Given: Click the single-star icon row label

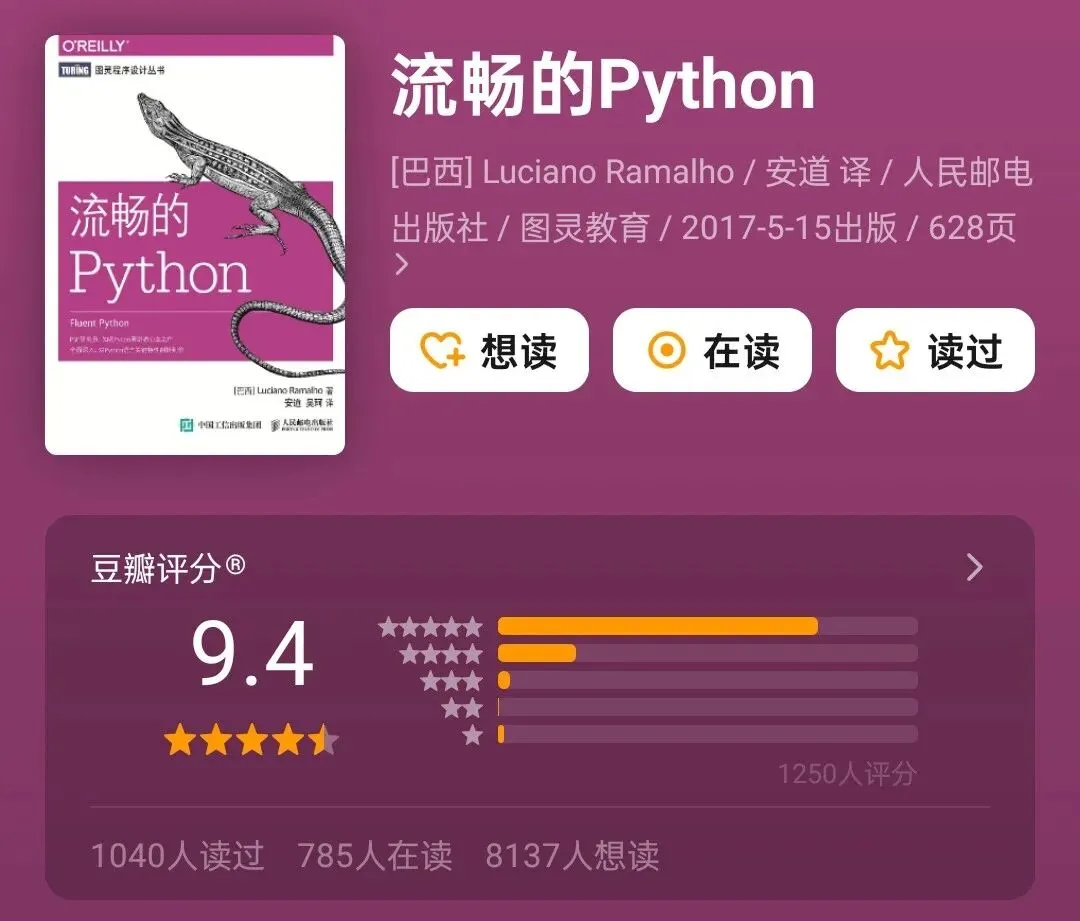Looking at the screenshot, I should [472, 735].
